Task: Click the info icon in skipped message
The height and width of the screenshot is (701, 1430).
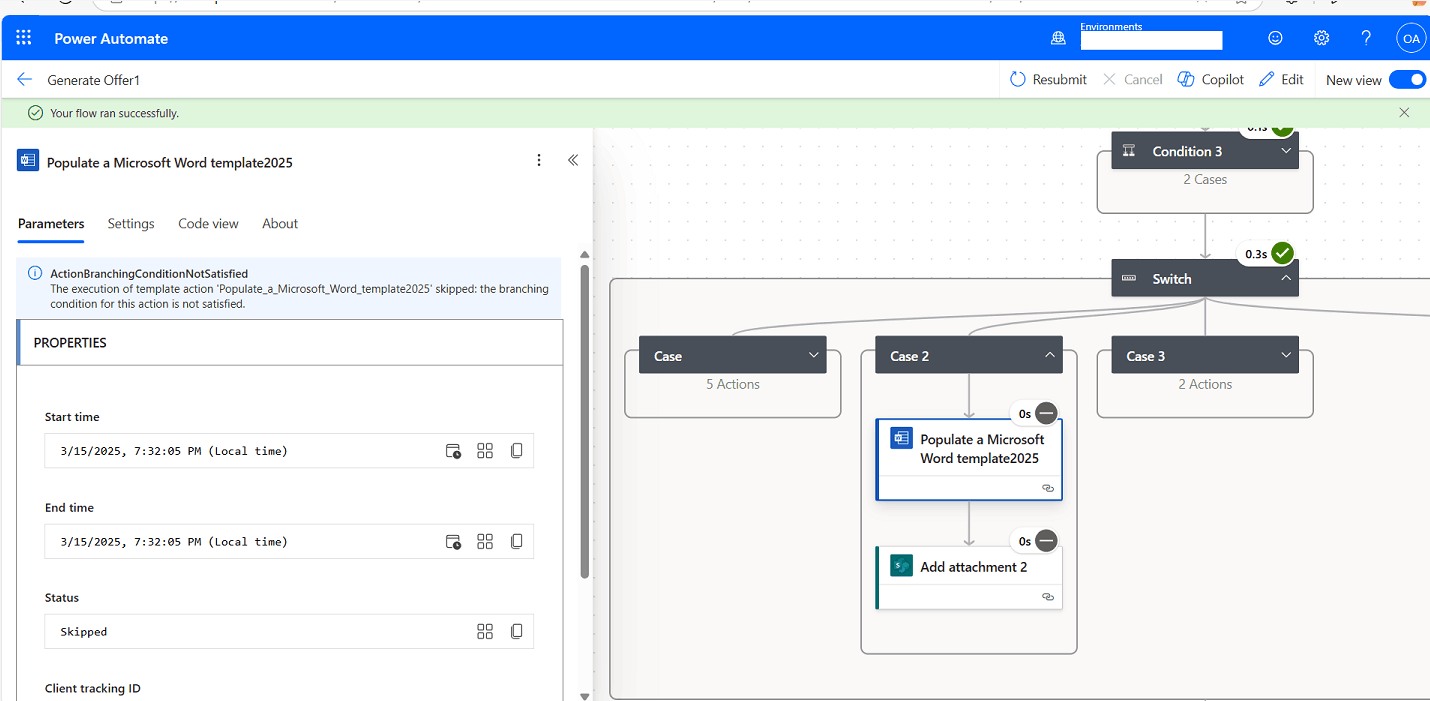Action: click(x=35, y=273)
